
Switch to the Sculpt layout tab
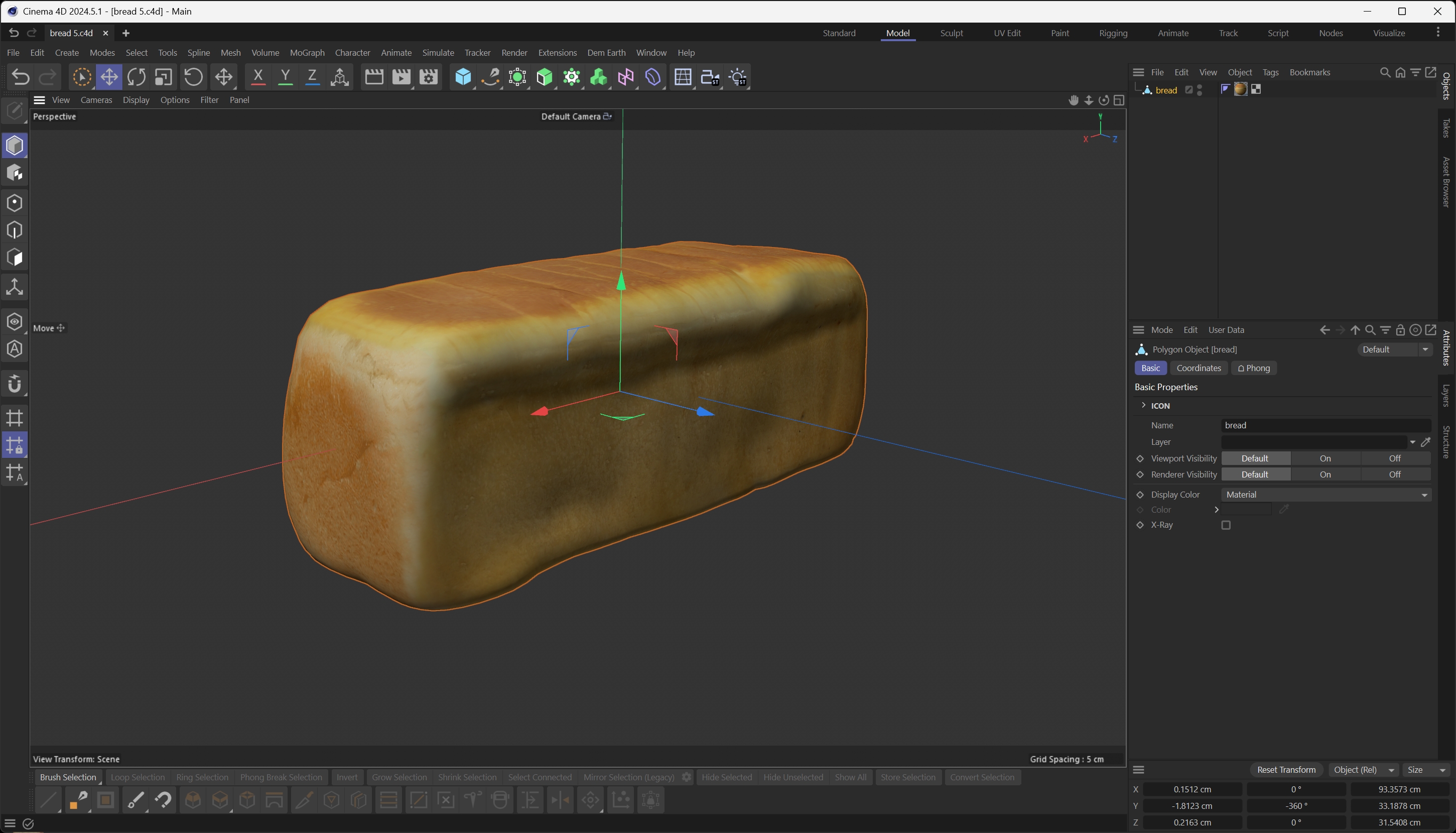pyautogui.click(x=951, y=33)
